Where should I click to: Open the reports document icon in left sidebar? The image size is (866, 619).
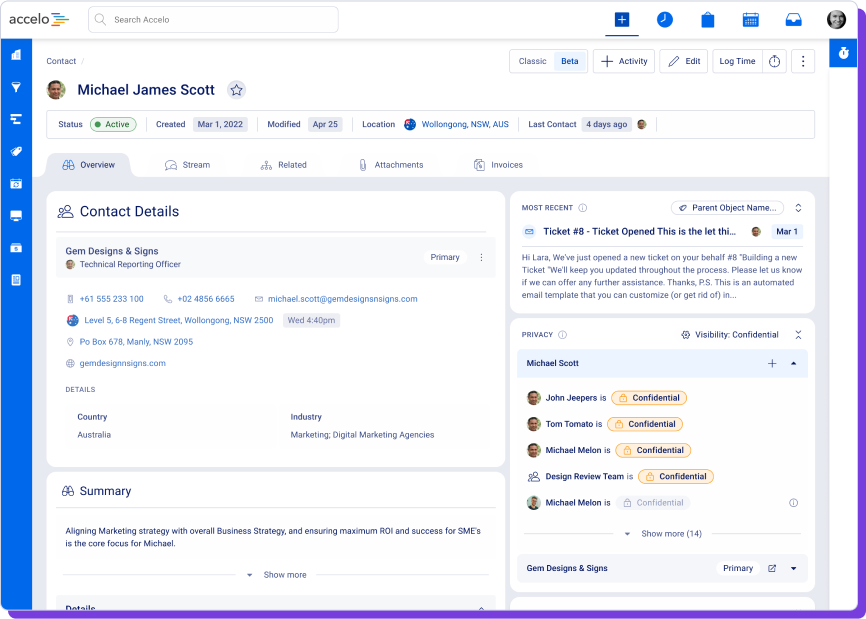coord(16,280)
